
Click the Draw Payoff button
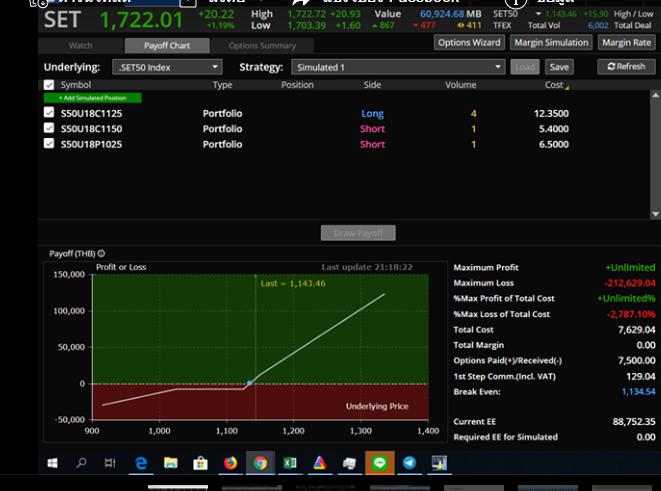pos(358,233)
